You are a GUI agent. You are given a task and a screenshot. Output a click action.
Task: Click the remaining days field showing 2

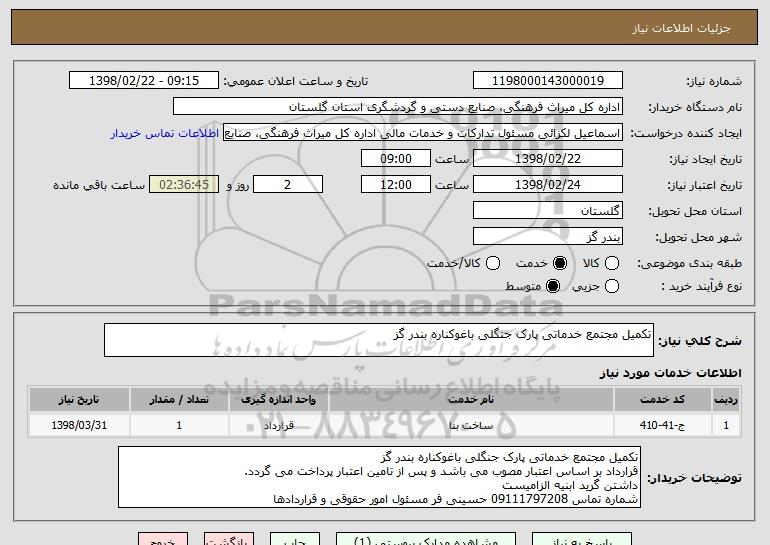(288, 185)
